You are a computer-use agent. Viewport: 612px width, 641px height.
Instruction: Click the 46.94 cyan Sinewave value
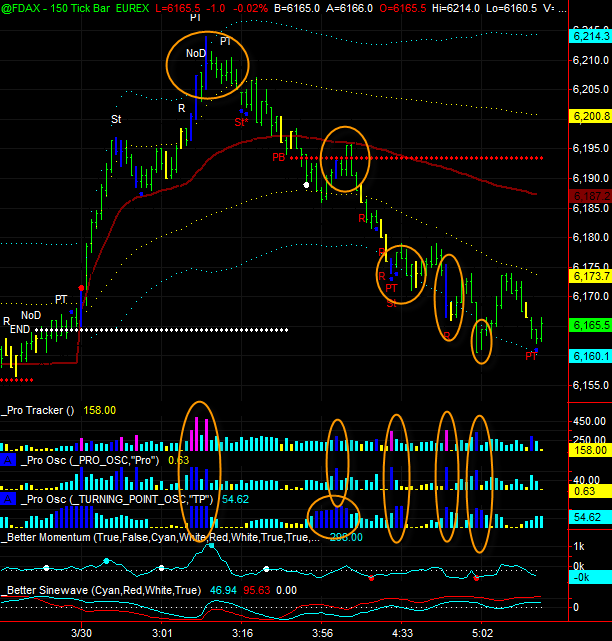coord(223,590)
